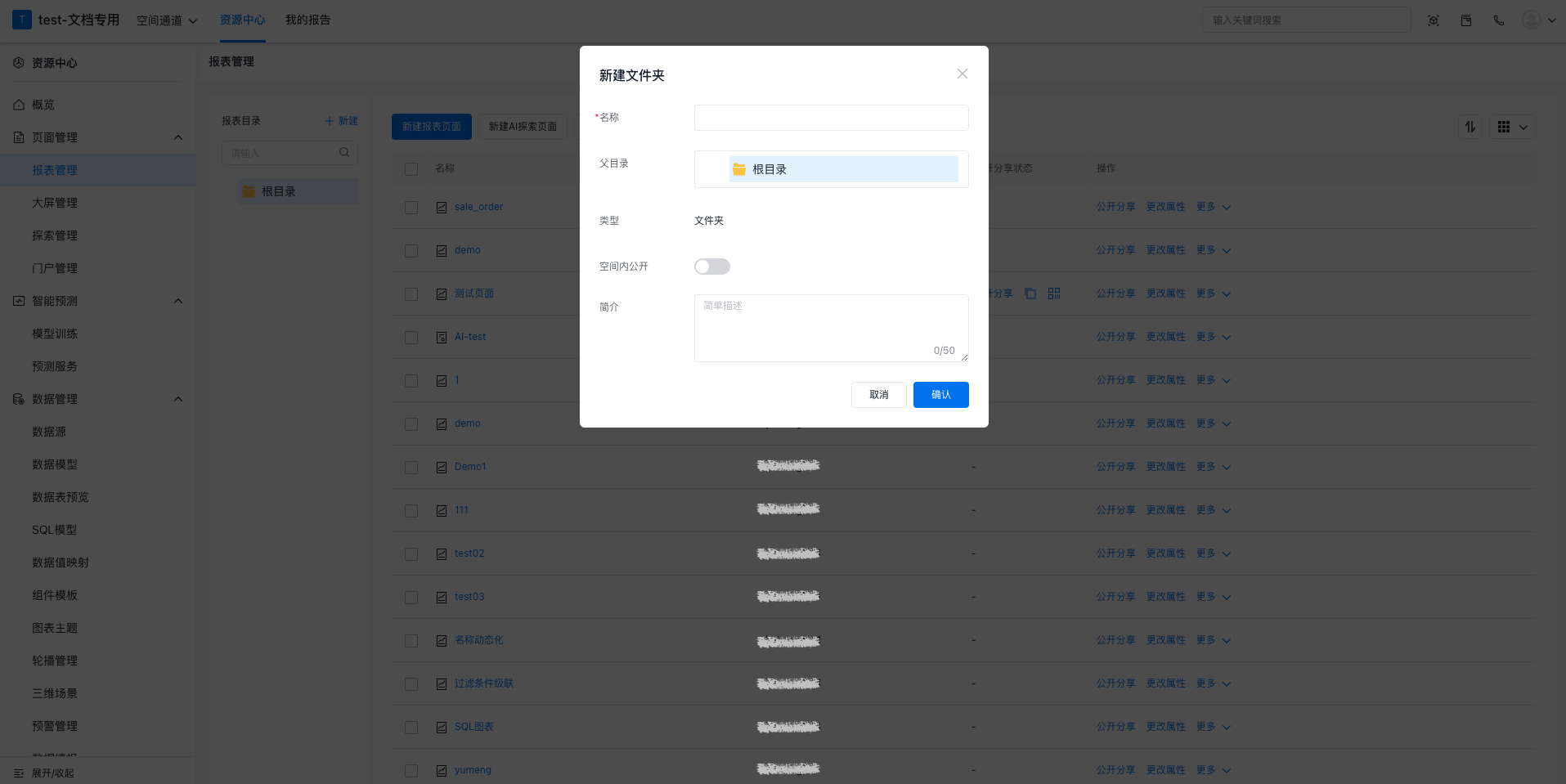Click the report icon beside 过滤条件级联
This screenshot has height=784, width=1566.
442,684
